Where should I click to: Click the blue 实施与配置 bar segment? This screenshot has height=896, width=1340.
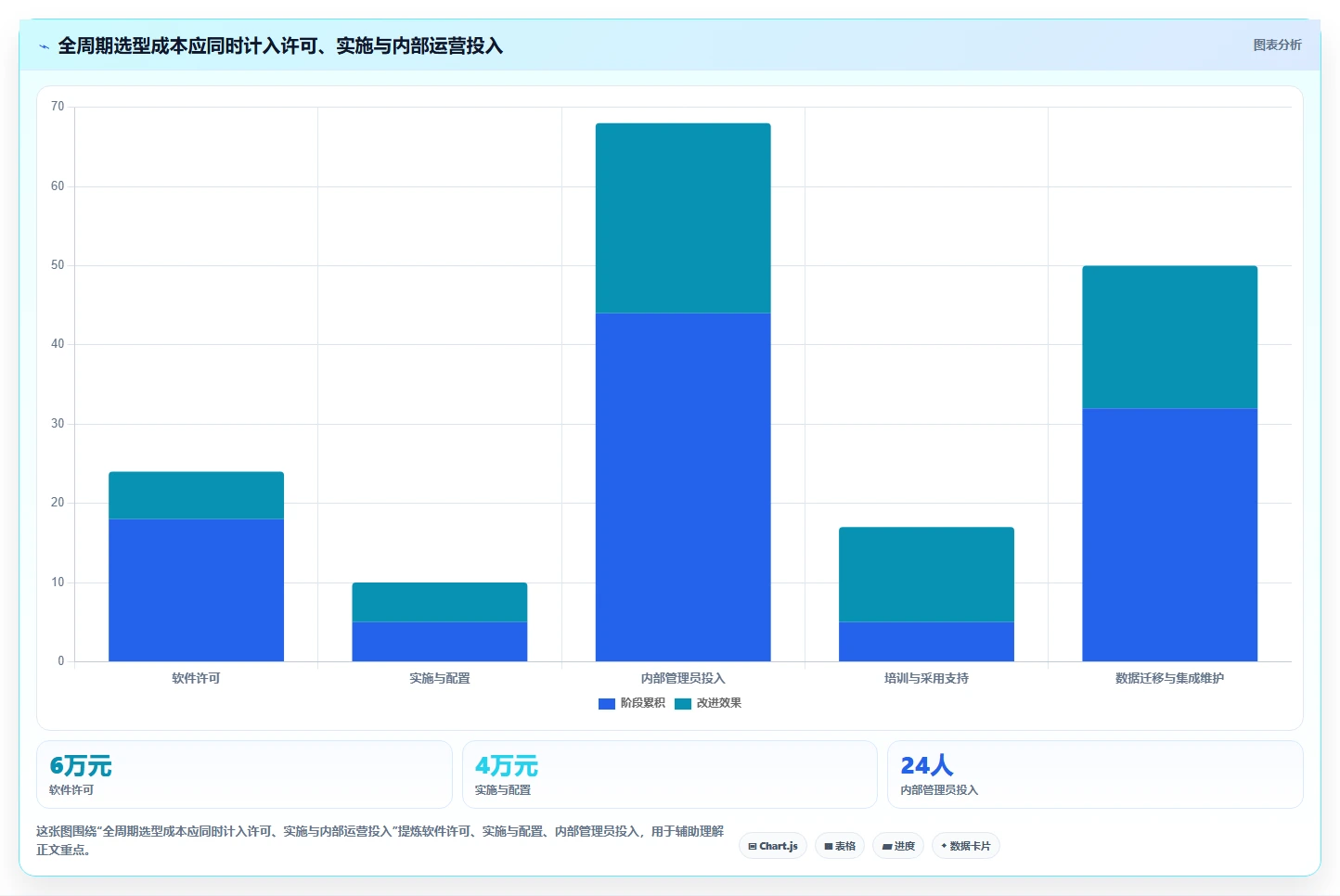tap(440, 642)
